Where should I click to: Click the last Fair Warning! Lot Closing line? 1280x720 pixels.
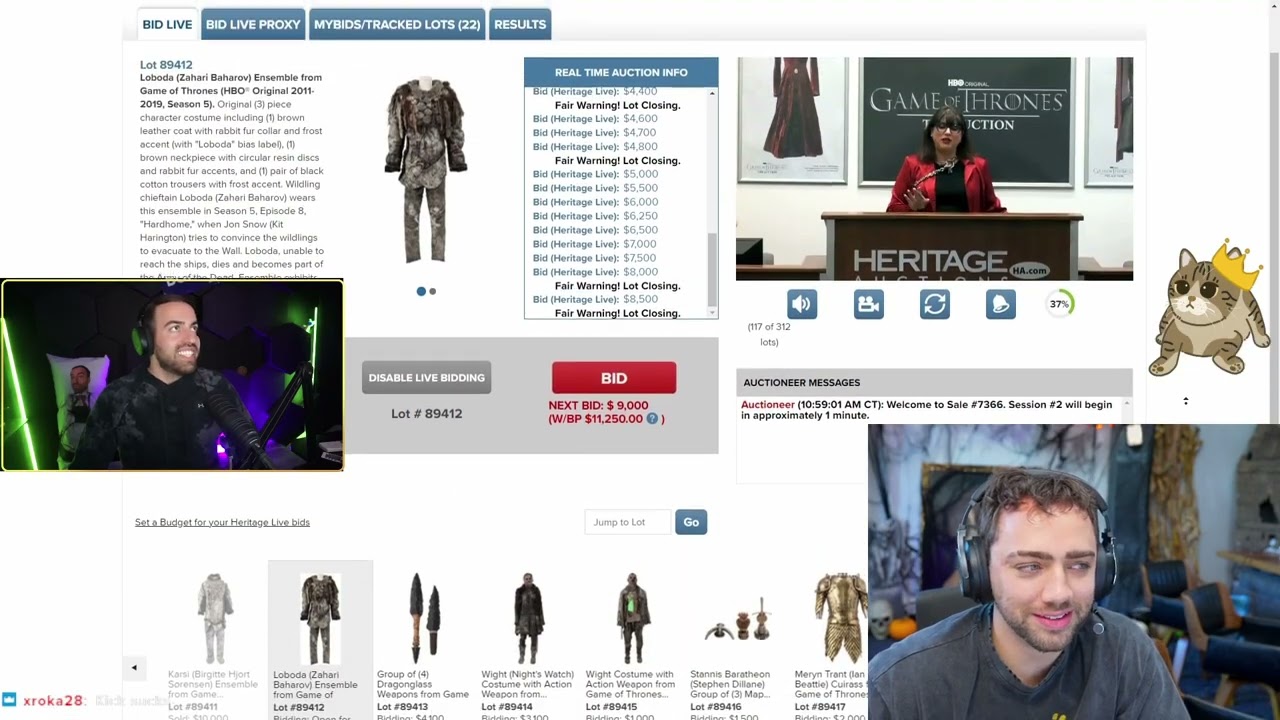click(x=617, y=313)
